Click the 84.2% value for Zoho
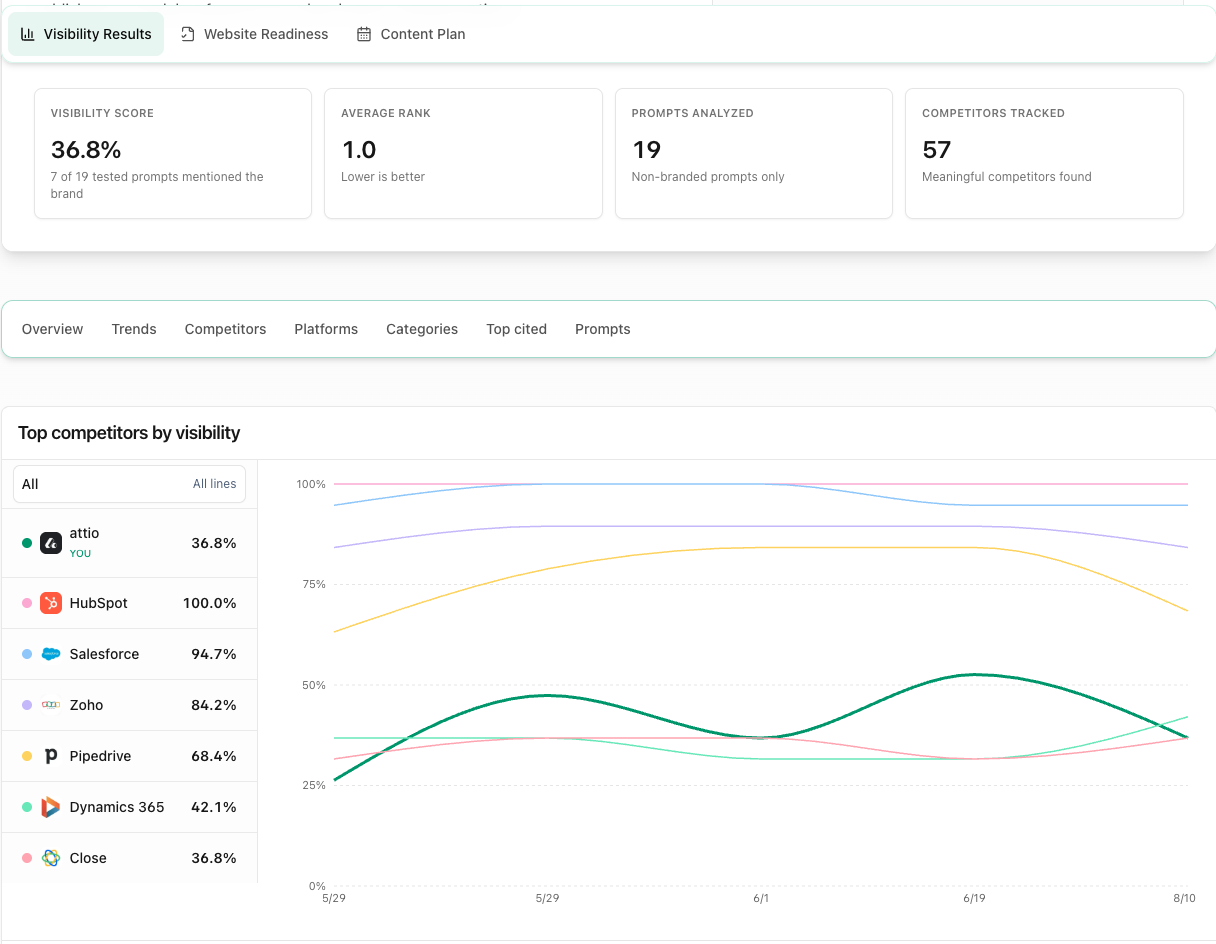Screen dimensions: 1216x944 point(214,705)
